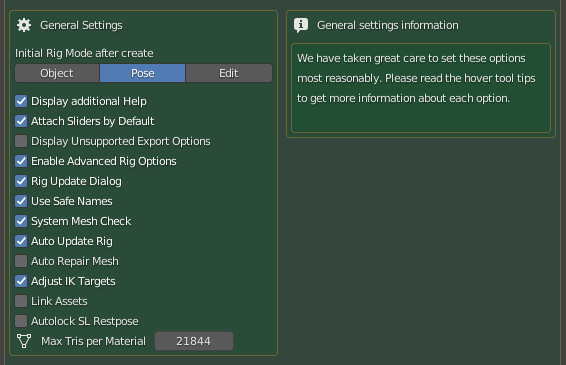Click the triangle mesh icon beside Max Tris
The height and width of the screenshot is (365, 566).
[x=24, y=341]
